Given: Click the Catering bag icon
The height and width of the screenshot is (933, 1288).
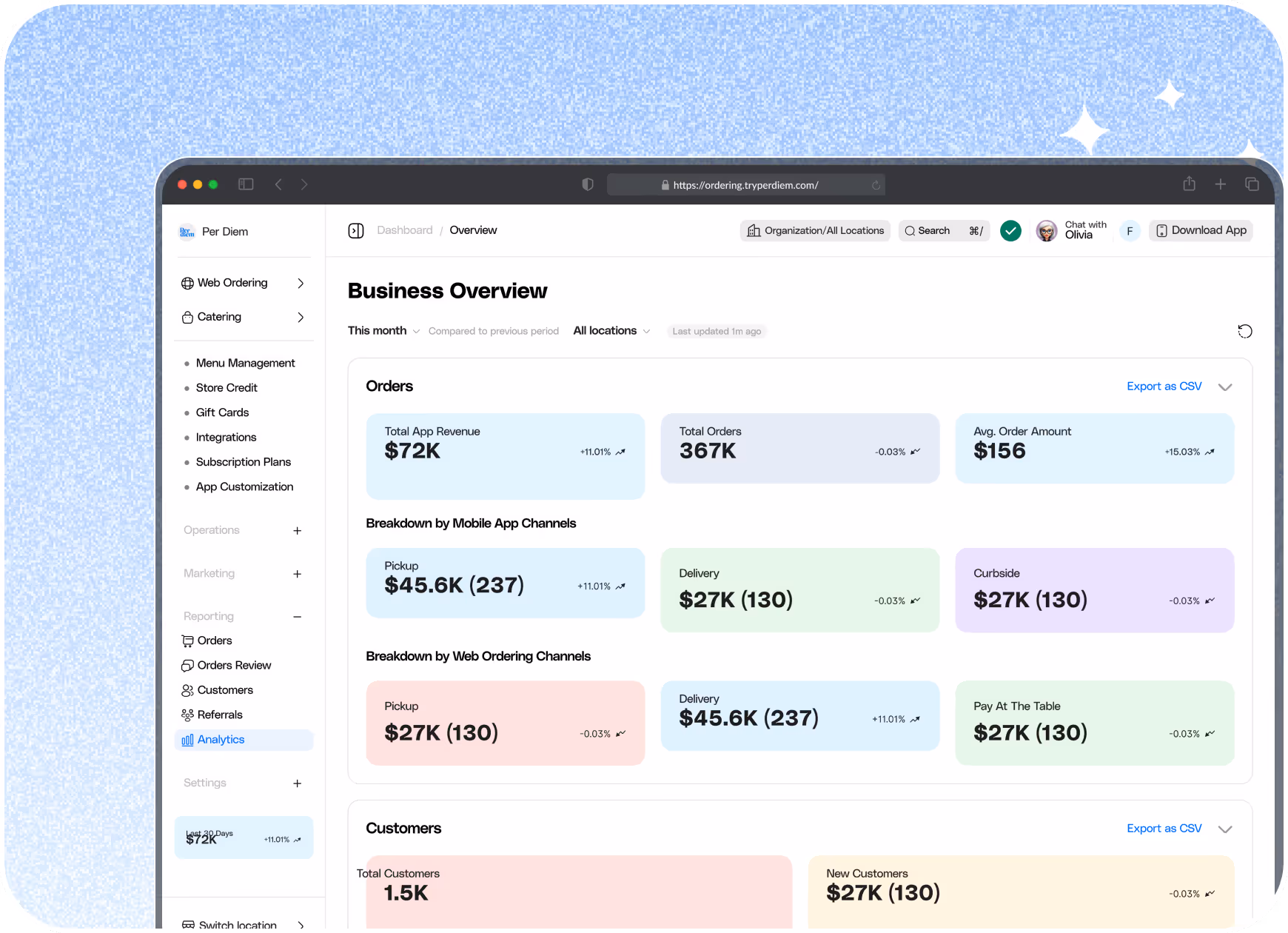Looking at the screenshot, I should click(187, 317).
